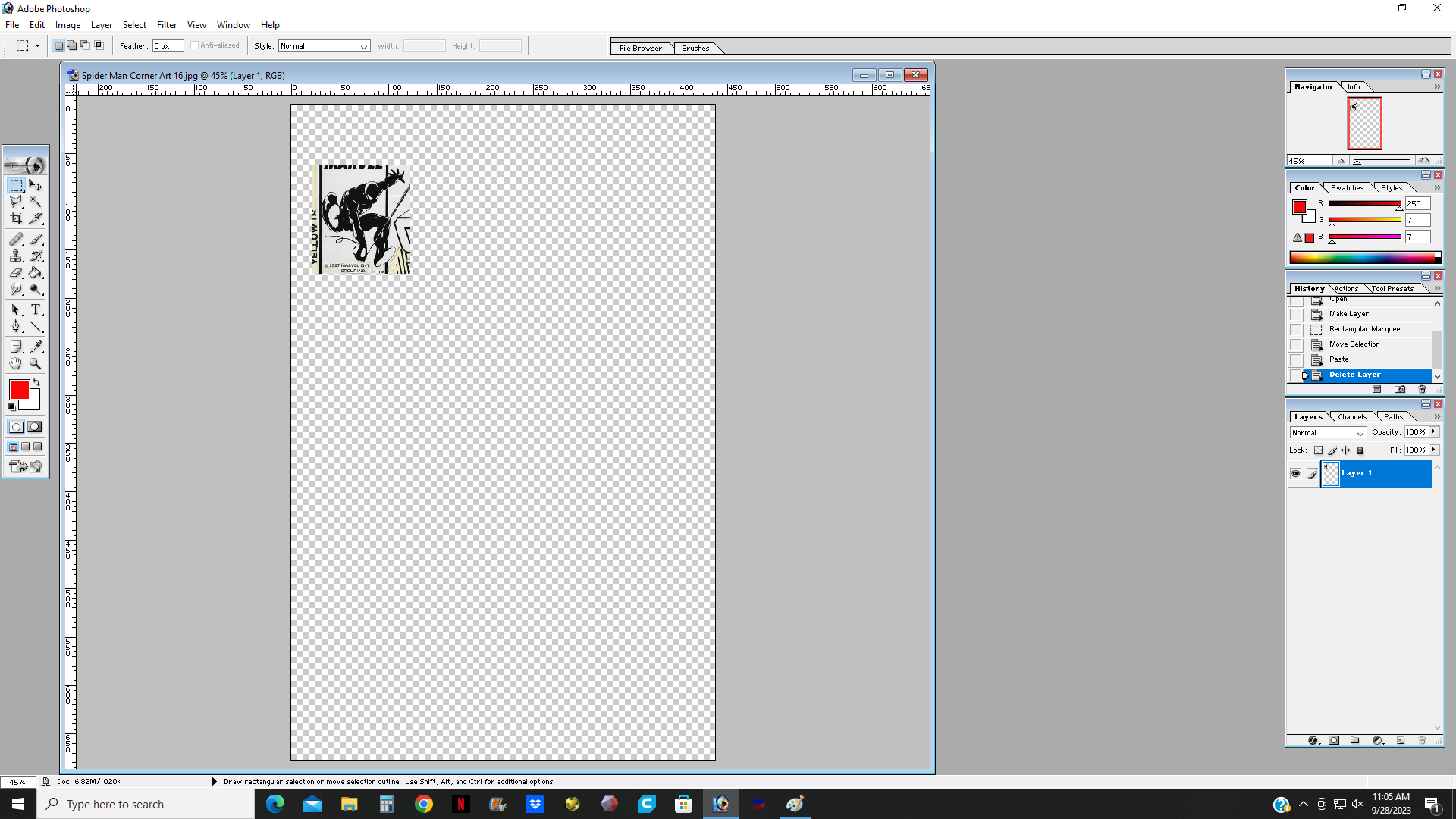Image resolution: width=1456 pixels, height=819 pixels.
Task: Open the Style dropdown in options bar
Action: point(324,46)
